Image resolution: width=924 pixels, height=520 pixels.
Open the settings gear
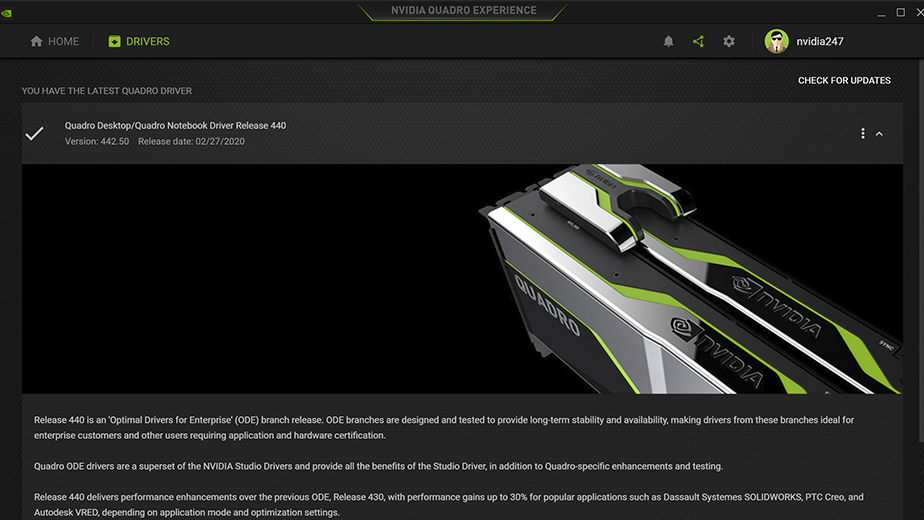pyautogui.click(x=729, y=41)
